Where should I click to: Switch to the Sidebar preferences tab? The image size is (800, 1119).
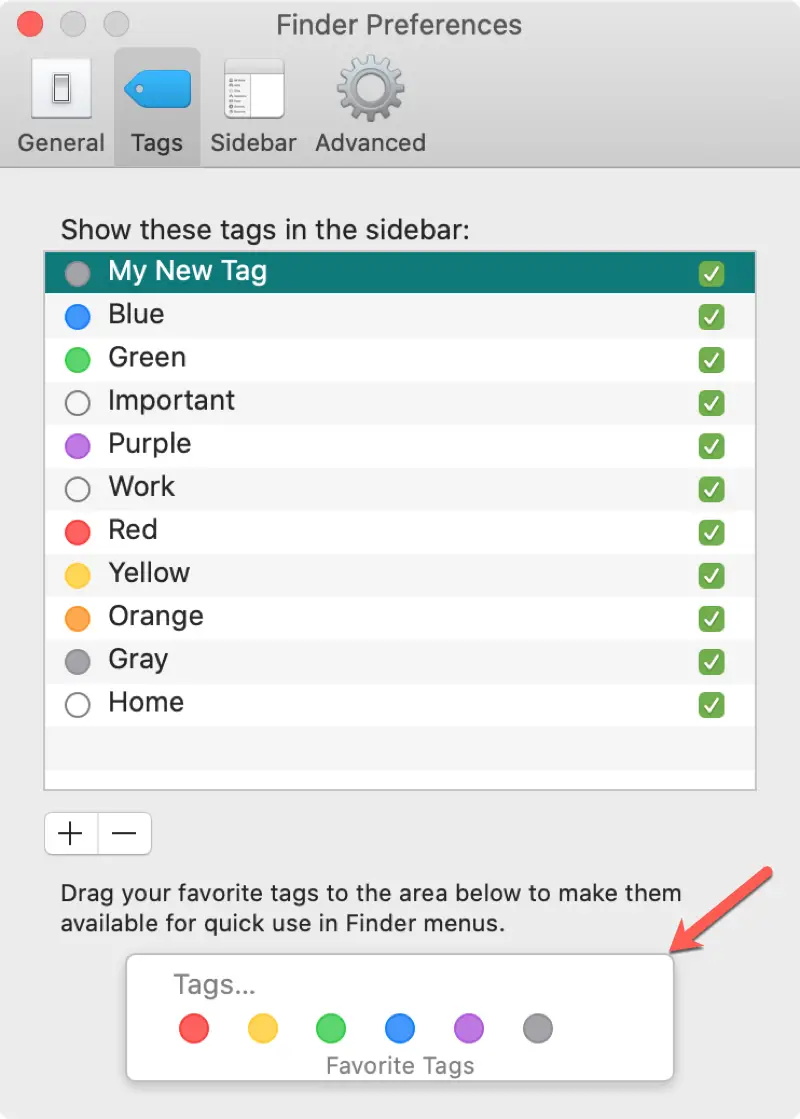[x=254, y=106]
